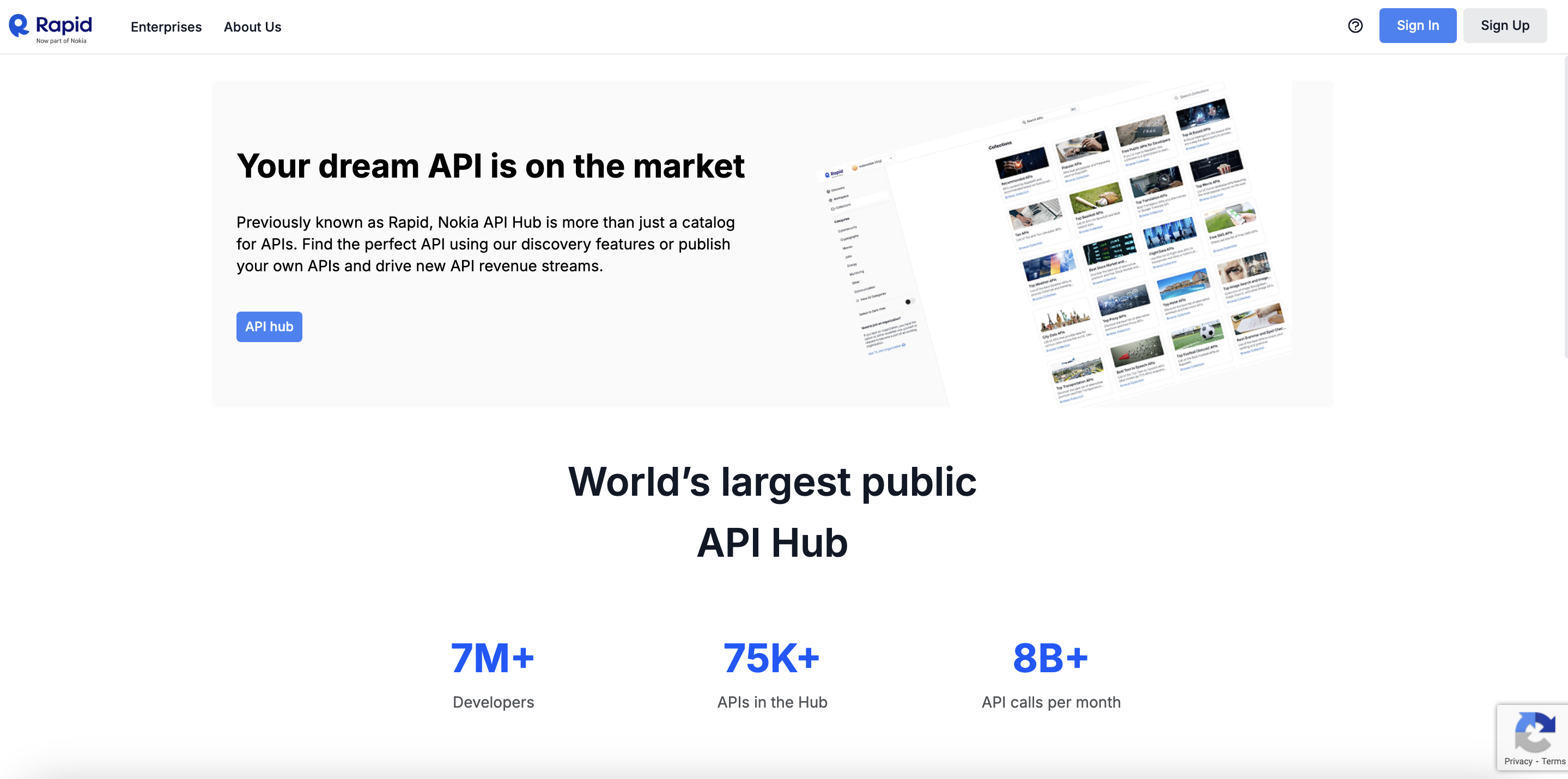Click the Rapid logo in header

pos(51,28)
